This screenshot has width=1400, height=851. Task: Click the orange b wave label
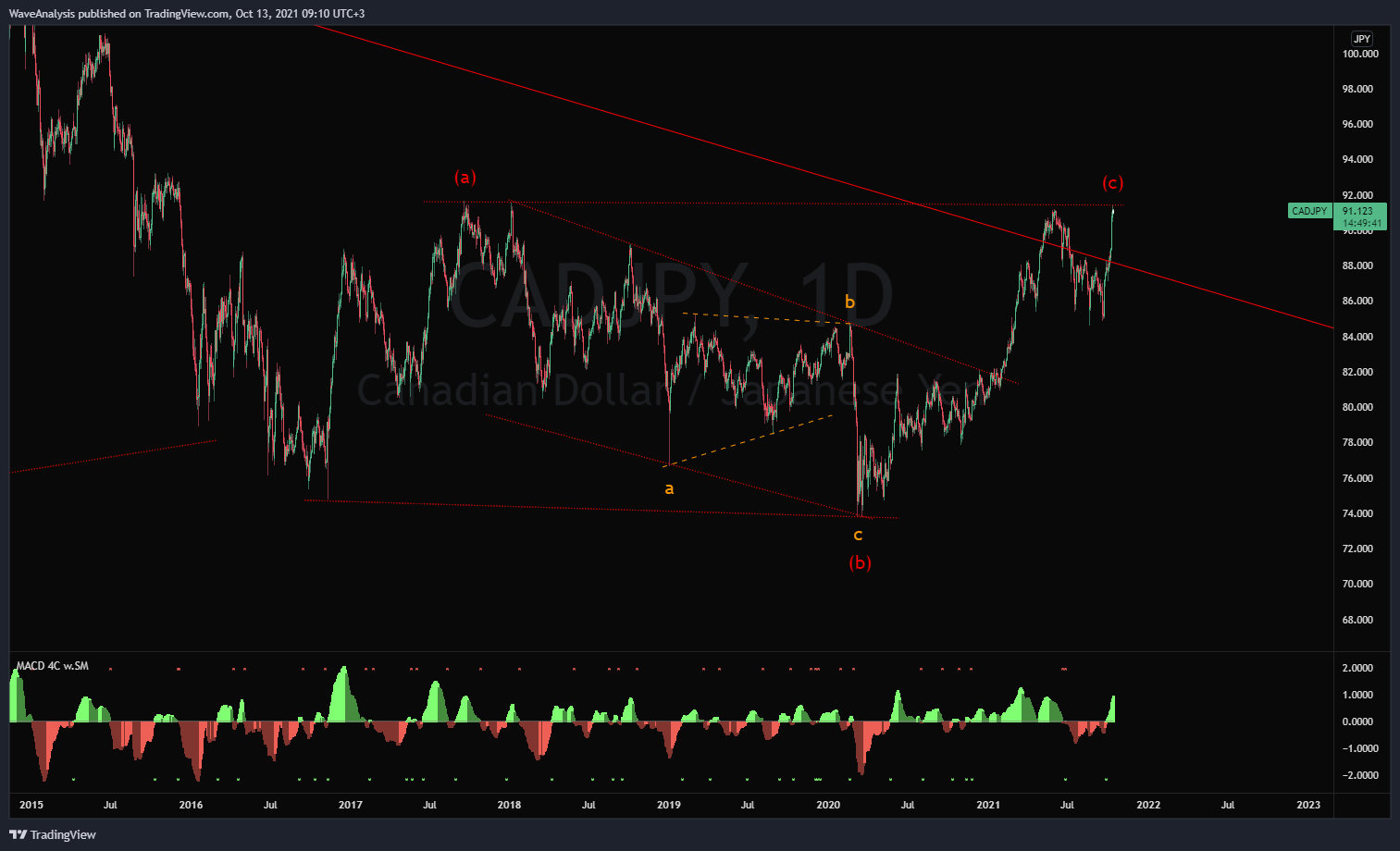tap(849, 302)
